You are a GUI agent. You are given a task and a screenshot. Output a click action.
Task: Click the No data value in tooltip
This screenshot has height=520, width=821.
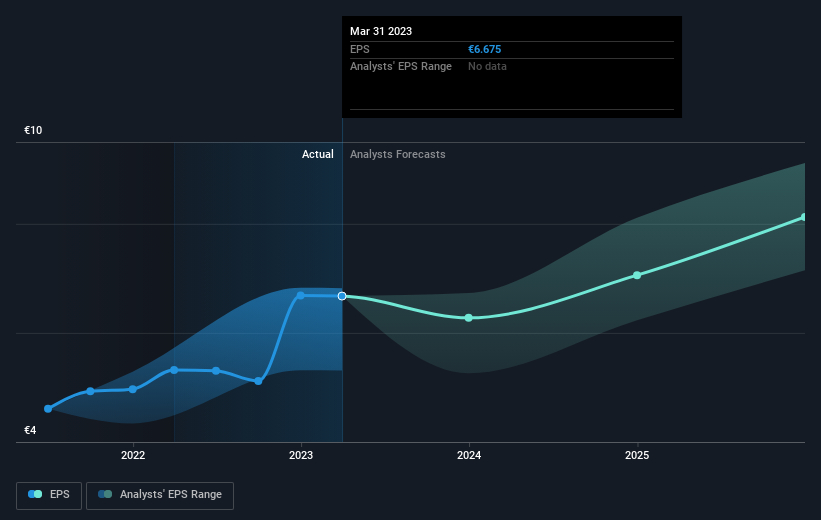pos(487,67)
